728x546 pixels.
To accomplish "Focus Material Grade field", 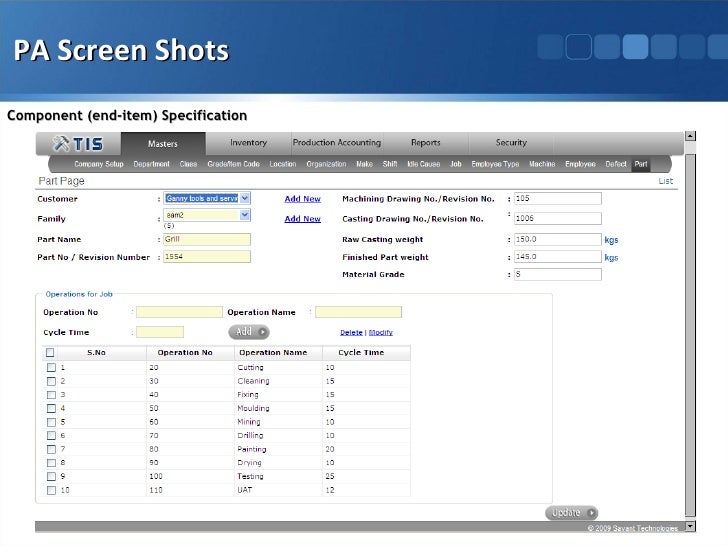I will pos(558,274).
